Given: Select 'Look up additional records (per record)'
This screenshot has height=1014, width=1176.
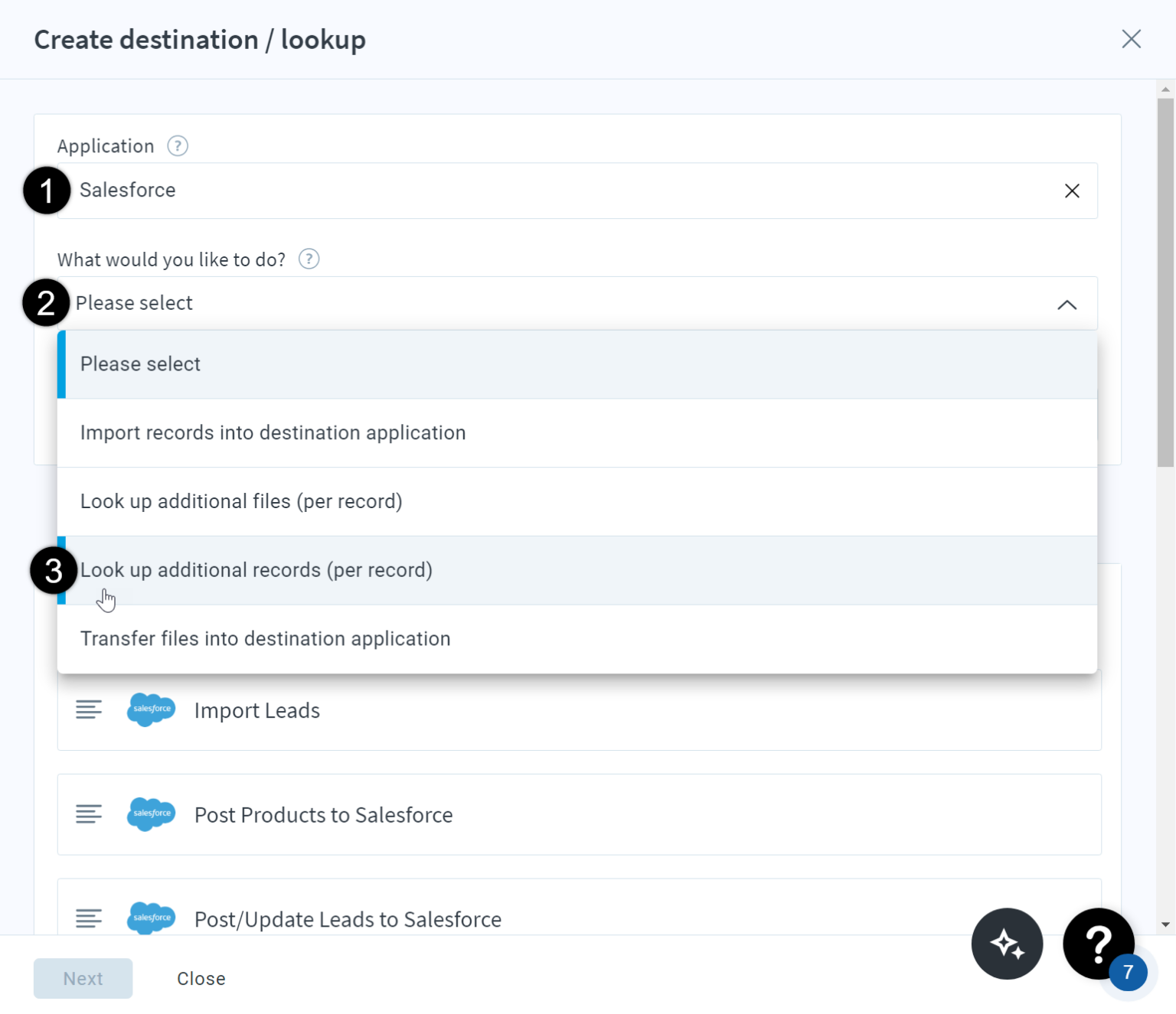Looking at the screenshot, I should tap(256, 571).
